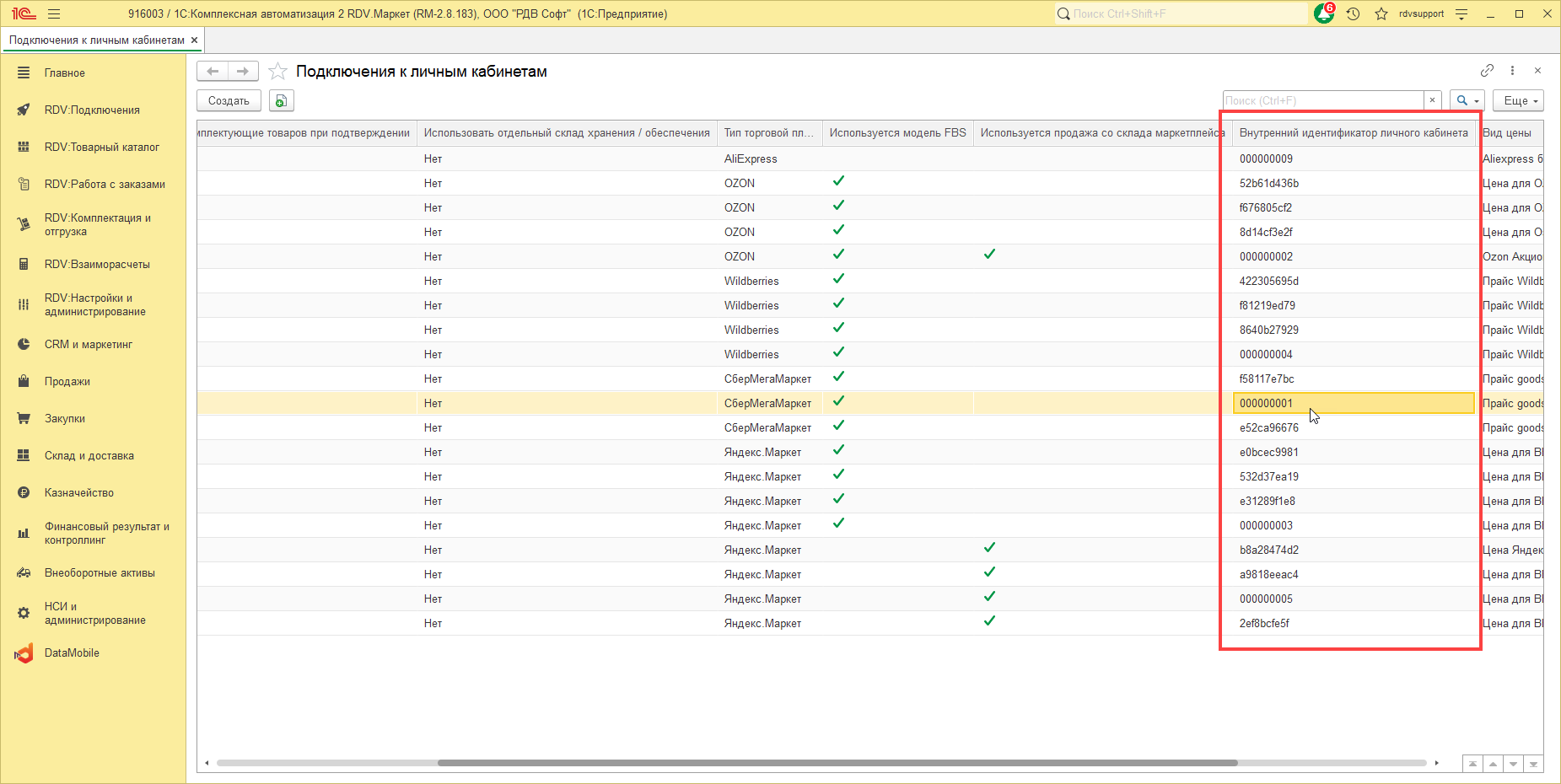Add this page to favorites star

click(x=277, y=72)
